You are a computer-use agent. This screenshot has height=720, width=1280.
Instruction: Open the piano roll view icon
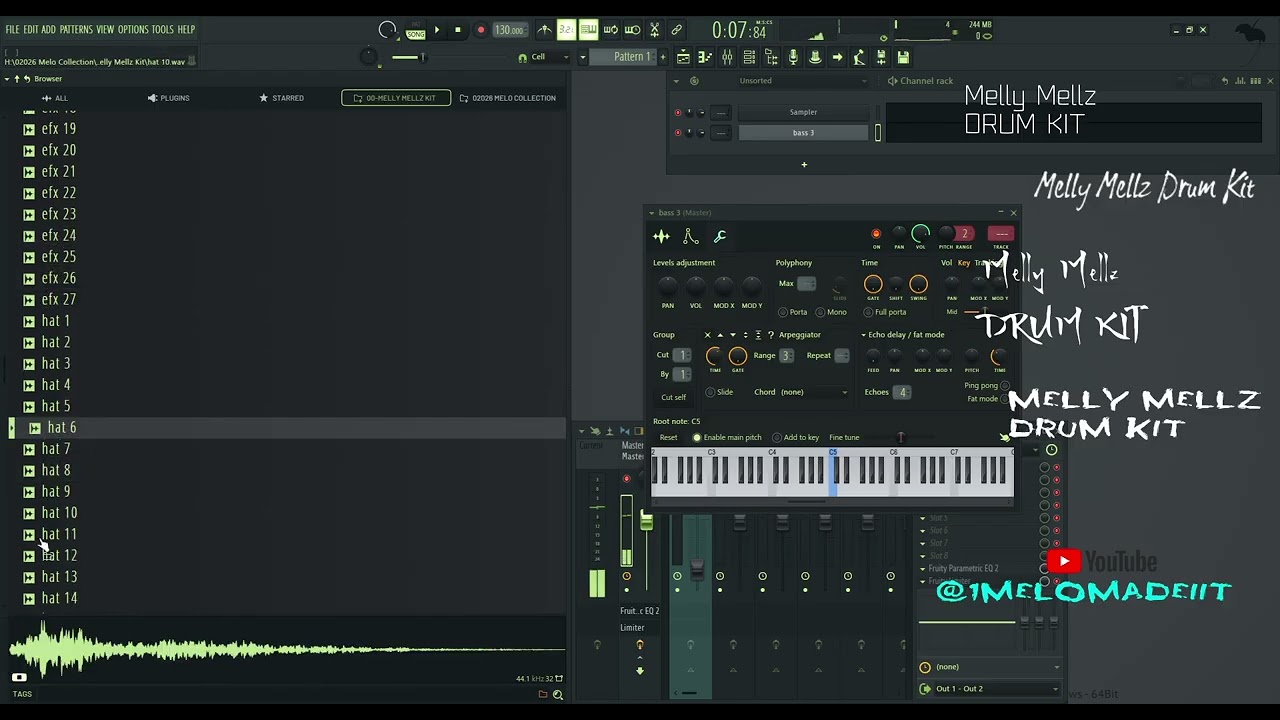(x=705, y=57)
